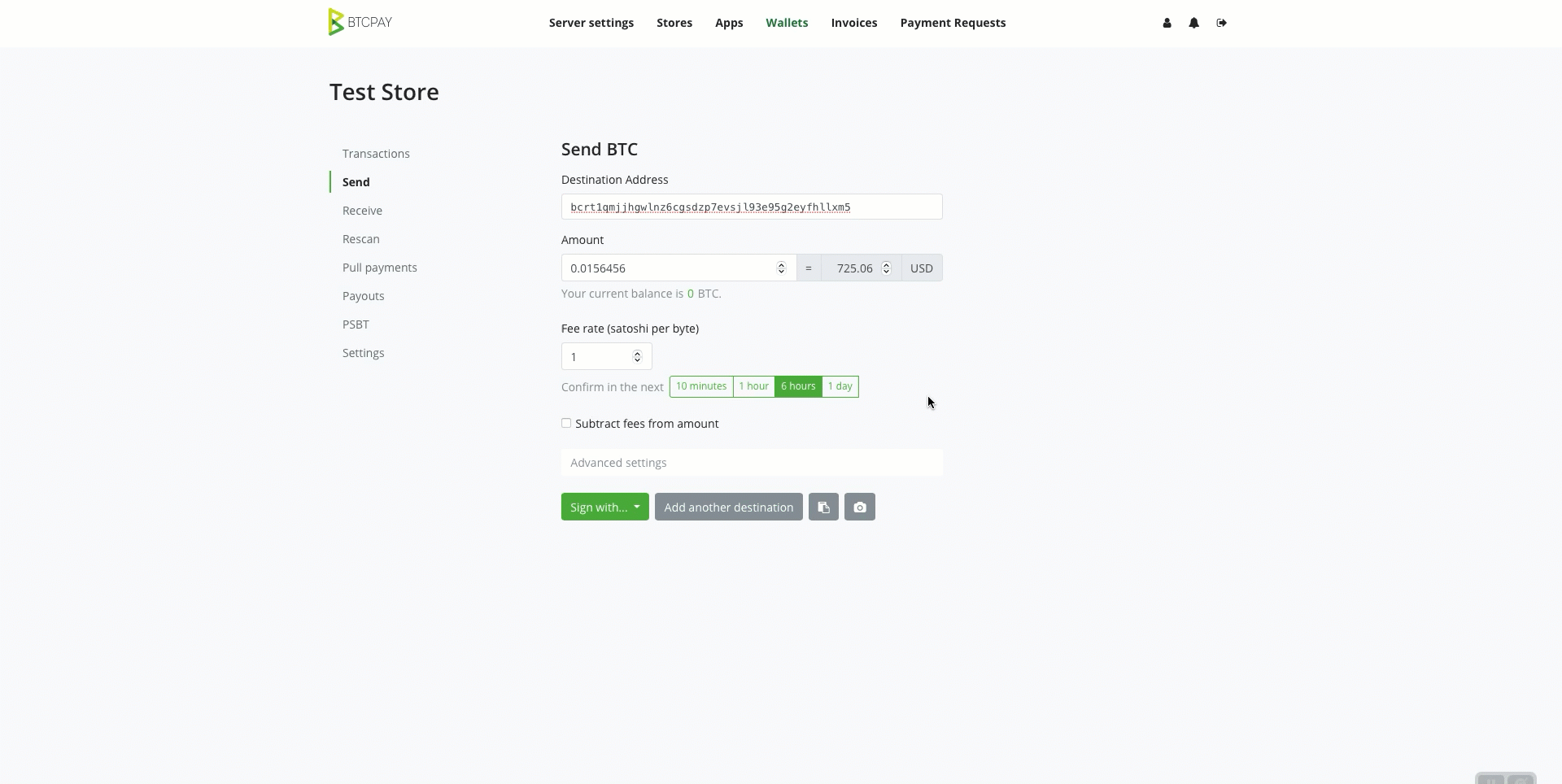This screenshot has height=784, width=1562.
Task: Click the paste clipboard icon button
Action: tap(823, 507)
